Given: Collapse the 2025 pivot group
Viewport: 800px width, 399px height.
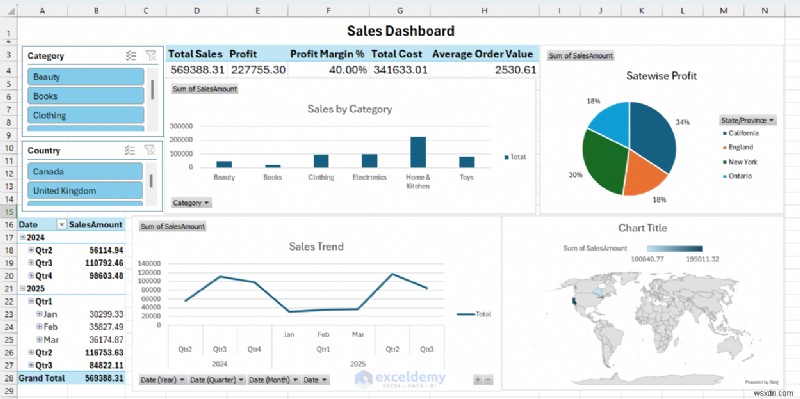Looking at the screenshot, I should (22, 288).
